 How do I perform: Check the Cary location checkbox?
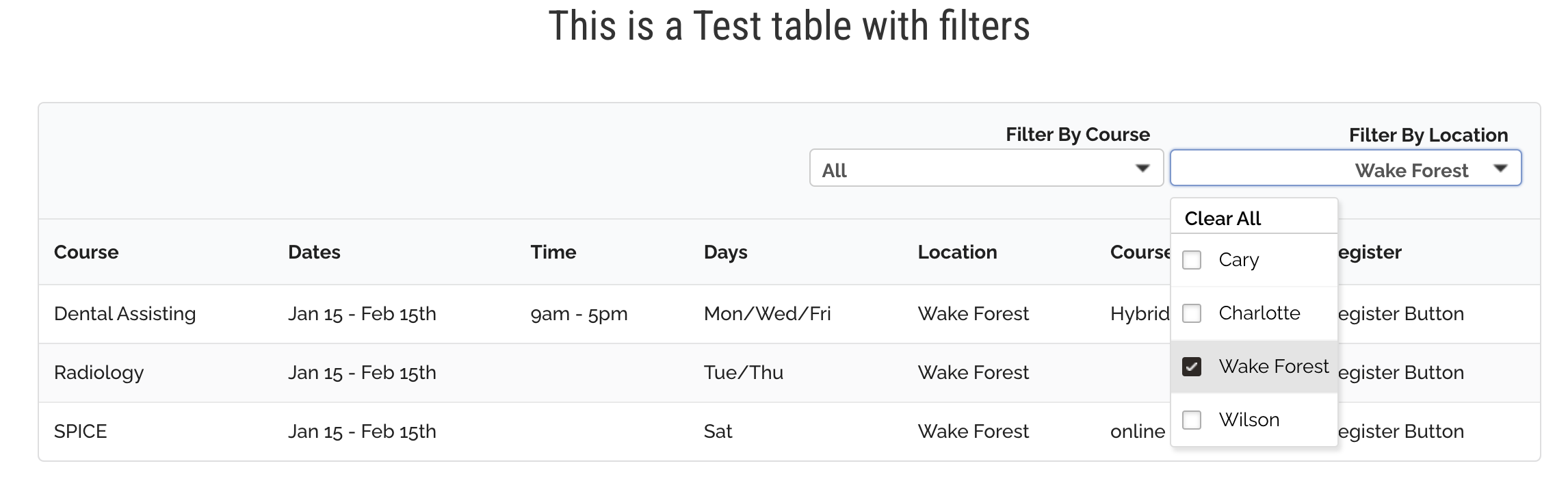click(x=1192, y=260)
